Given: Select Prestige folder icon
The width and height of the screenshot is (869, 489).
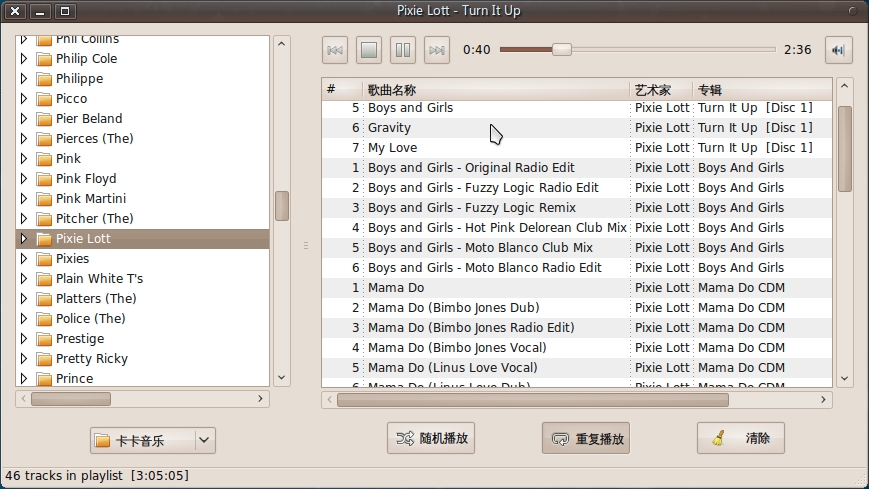Looking at the screenshot, I should pyautogui.click(x=44, y=338).
